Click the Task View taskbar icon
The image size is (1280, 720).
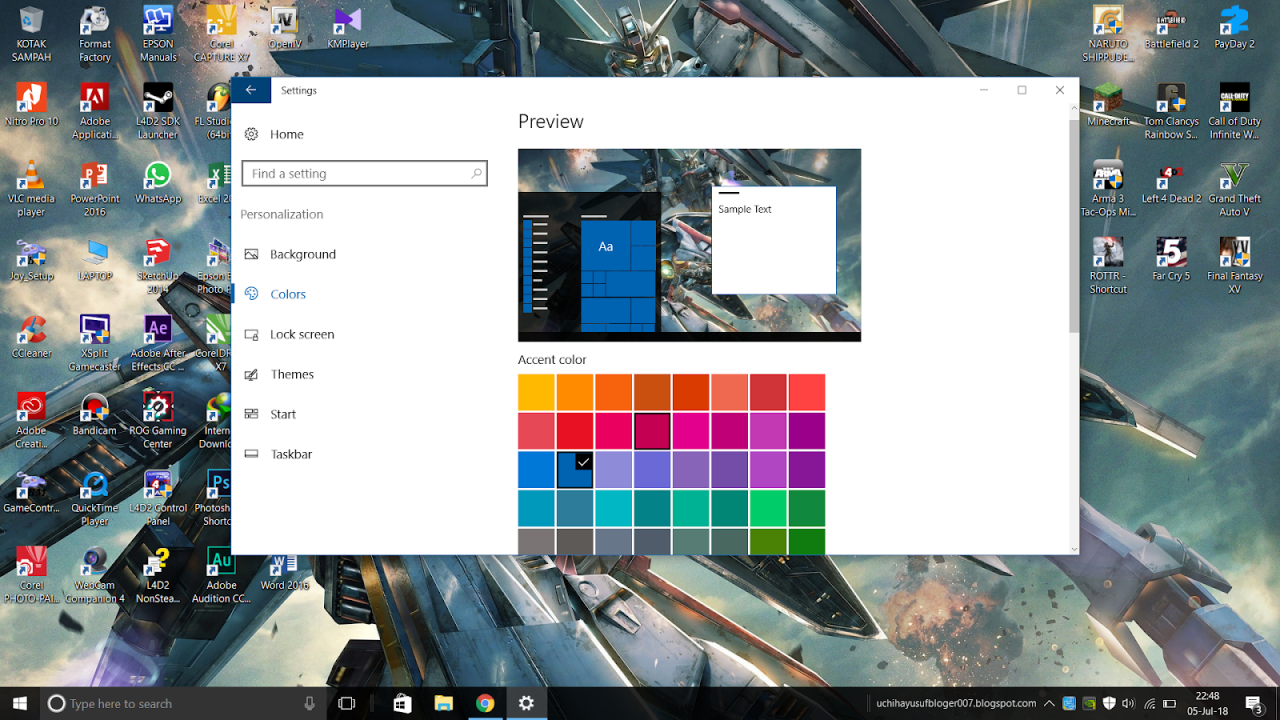coord(346,703)
